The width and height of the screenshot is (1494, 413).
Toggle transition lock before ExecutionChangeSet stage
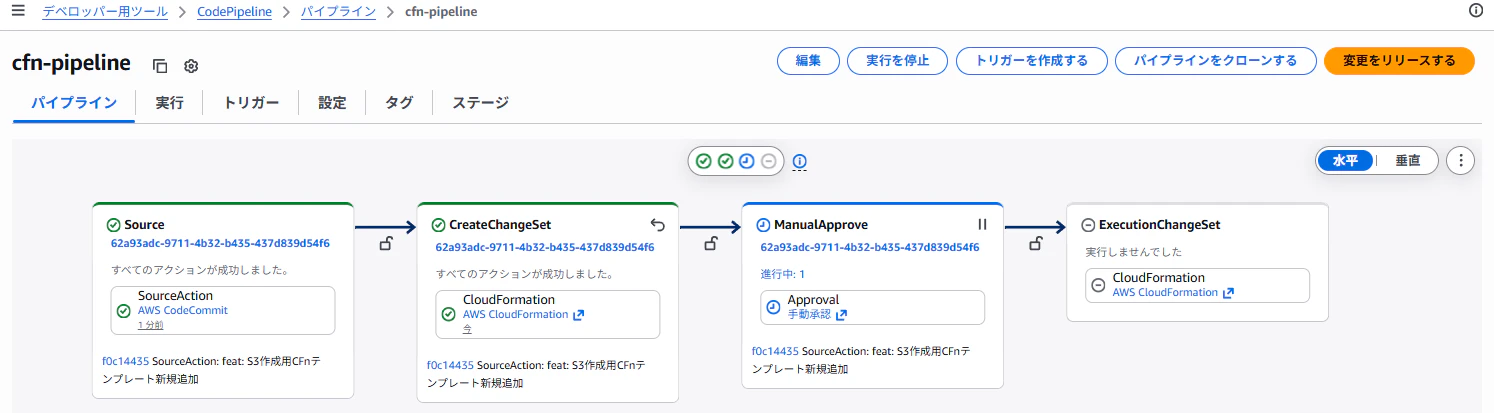(x=1036, y=243)
